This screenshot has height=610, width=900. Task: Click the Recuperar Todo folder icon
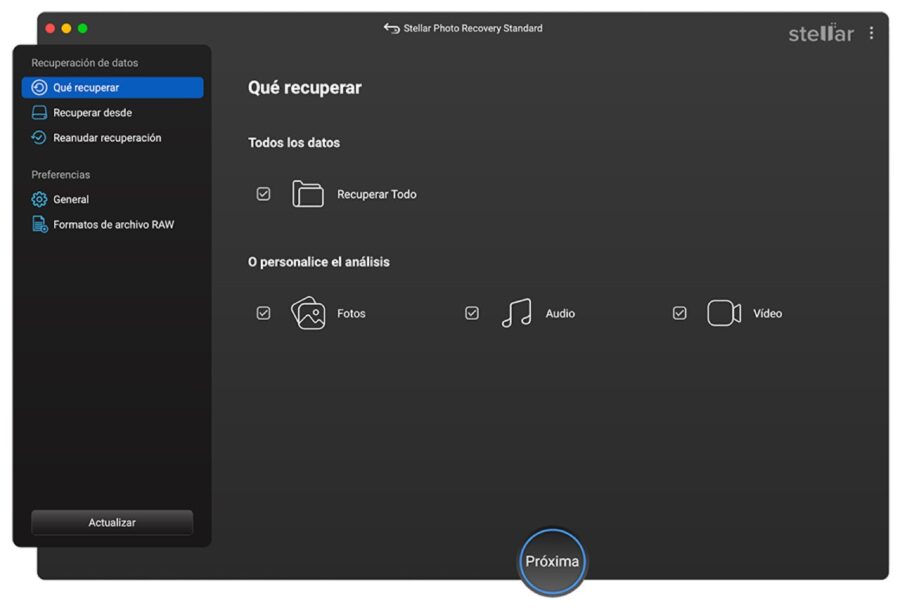(x=308, y=193)
